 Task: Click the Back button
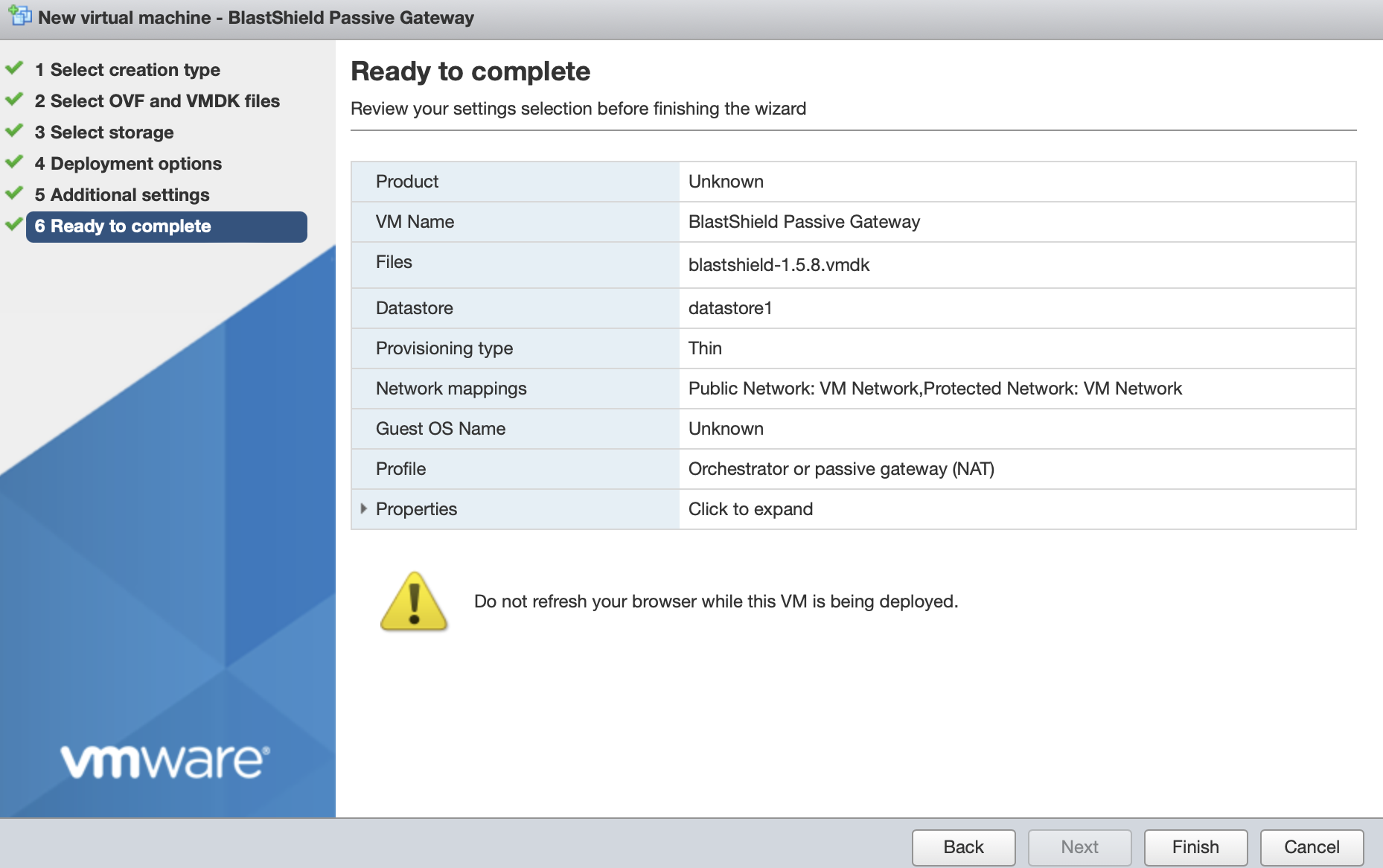tap(963, 846)
